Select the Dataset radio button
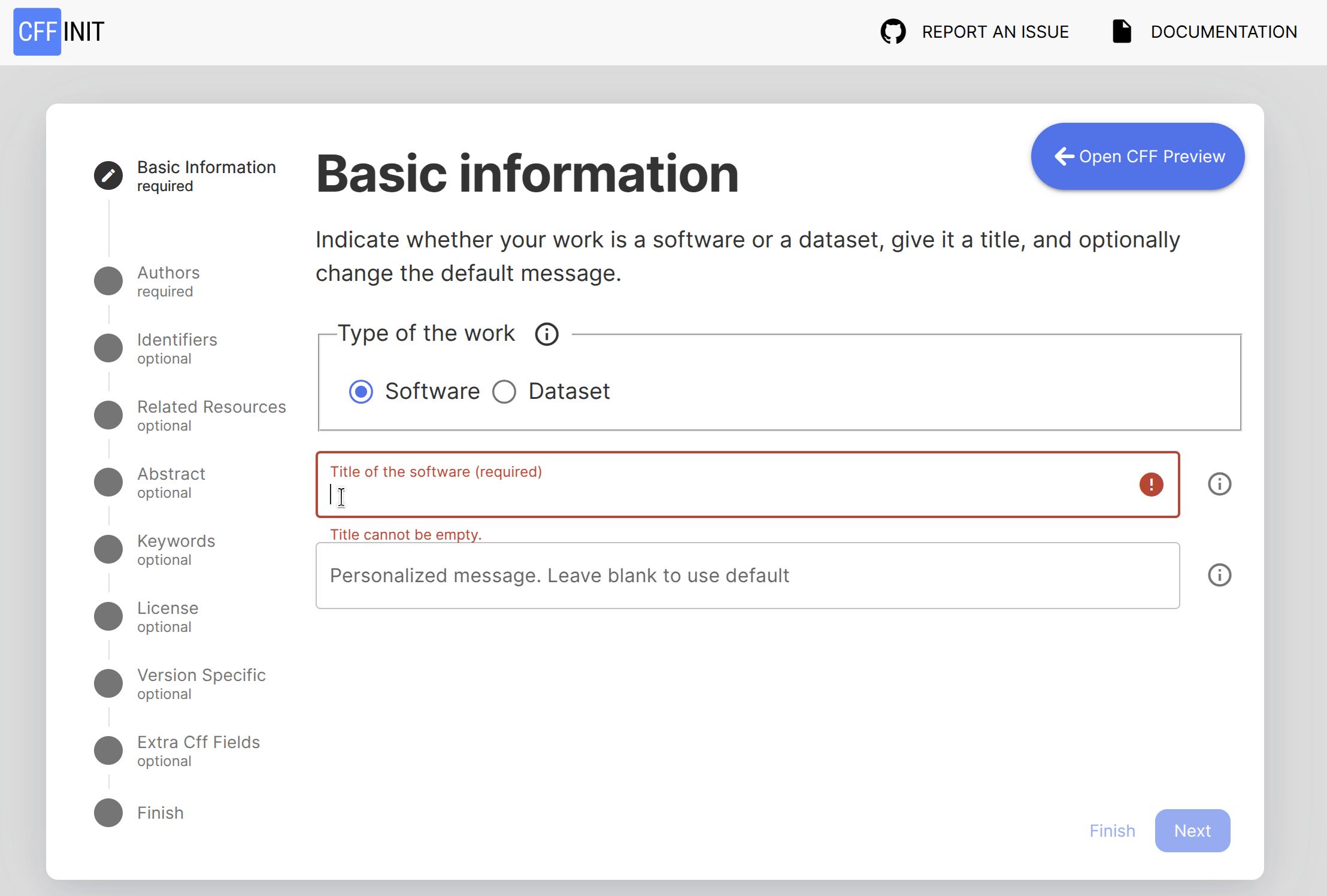This screenshot has width=1327, height=896. (x=504, y=392)
